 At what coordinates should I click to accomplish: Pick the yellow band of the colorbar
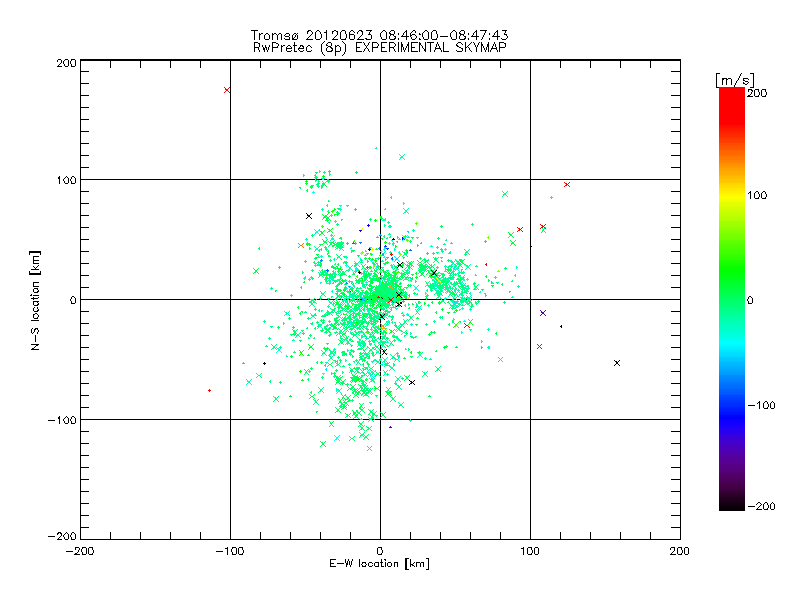[x=732, y=195]
